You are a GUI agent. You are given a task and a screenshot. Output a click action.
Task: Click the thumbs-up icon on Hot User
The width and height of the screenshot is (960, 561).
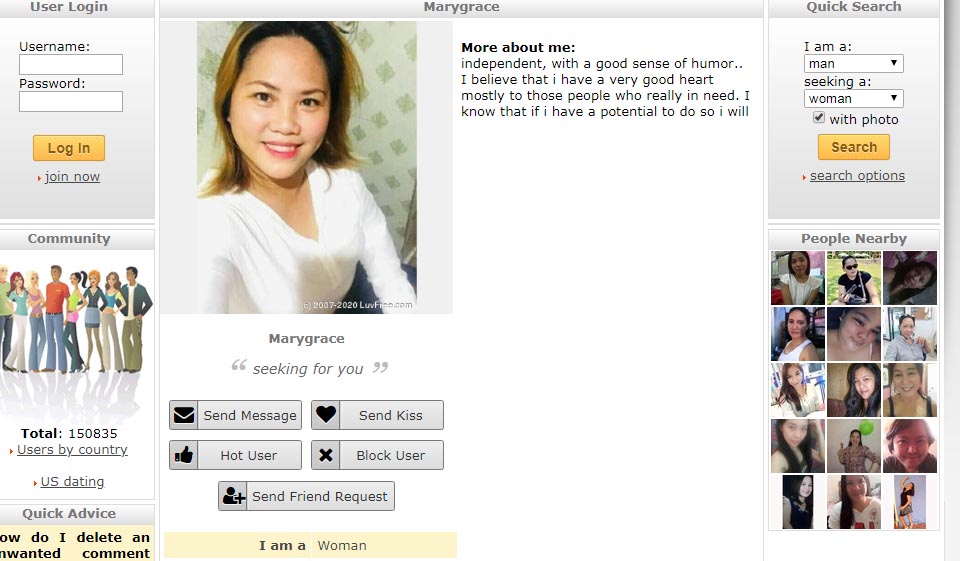click(184, 455)
